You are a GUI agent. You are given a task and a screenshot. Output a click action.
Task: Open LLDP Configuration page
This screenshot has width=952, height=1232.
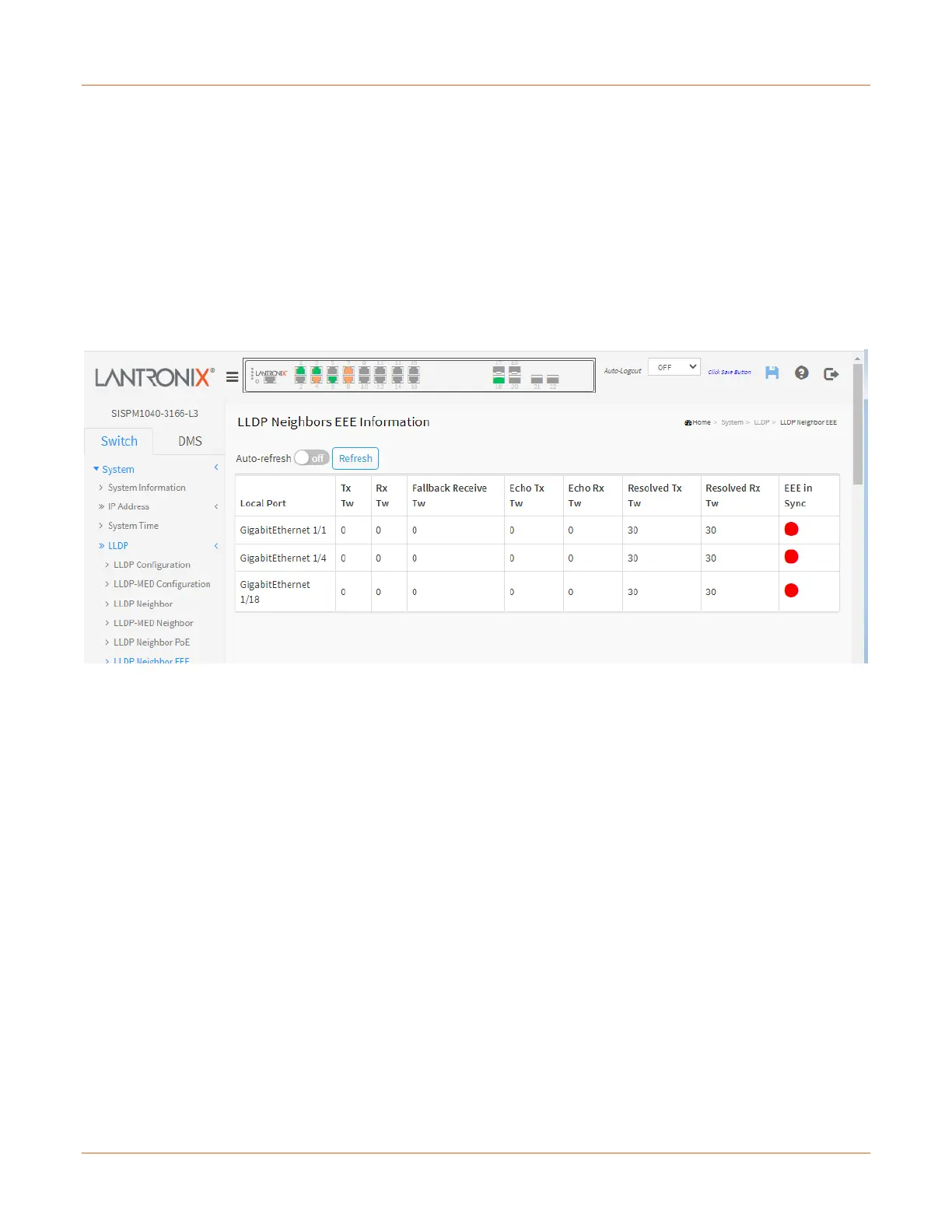pyautogui.click(x=152, y=565)
